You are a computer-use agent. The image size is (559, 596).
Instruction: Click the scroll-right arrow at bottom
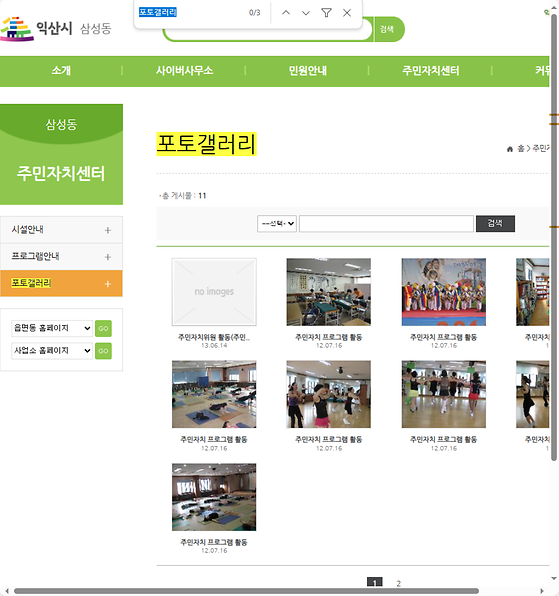click(x=542, y=591)
